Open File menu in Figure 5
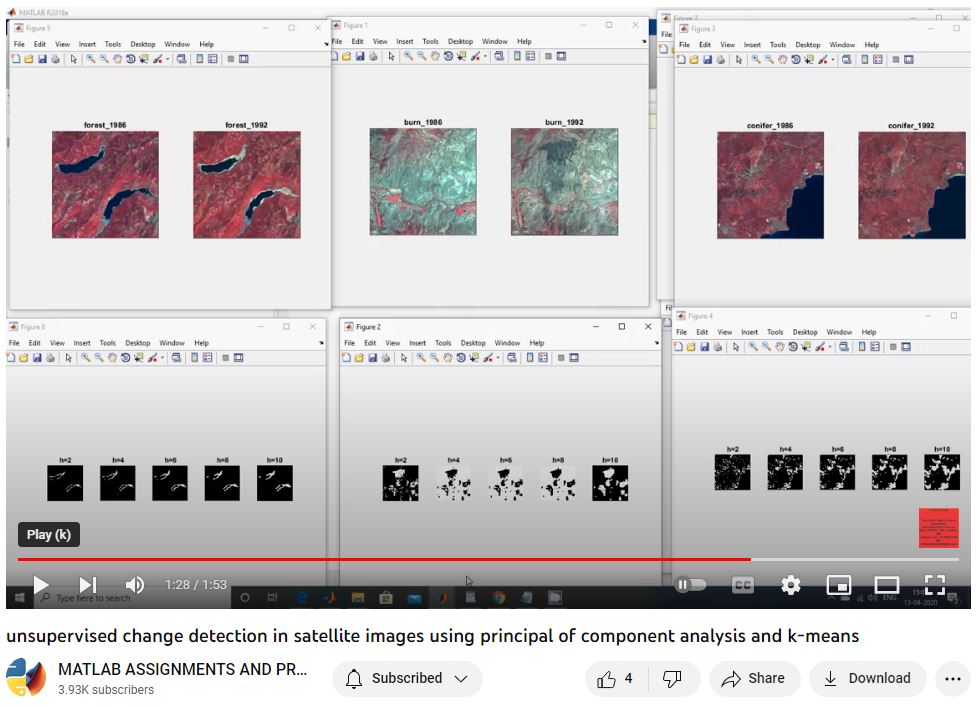Screen dimensions: 980x707 [19, 44]
